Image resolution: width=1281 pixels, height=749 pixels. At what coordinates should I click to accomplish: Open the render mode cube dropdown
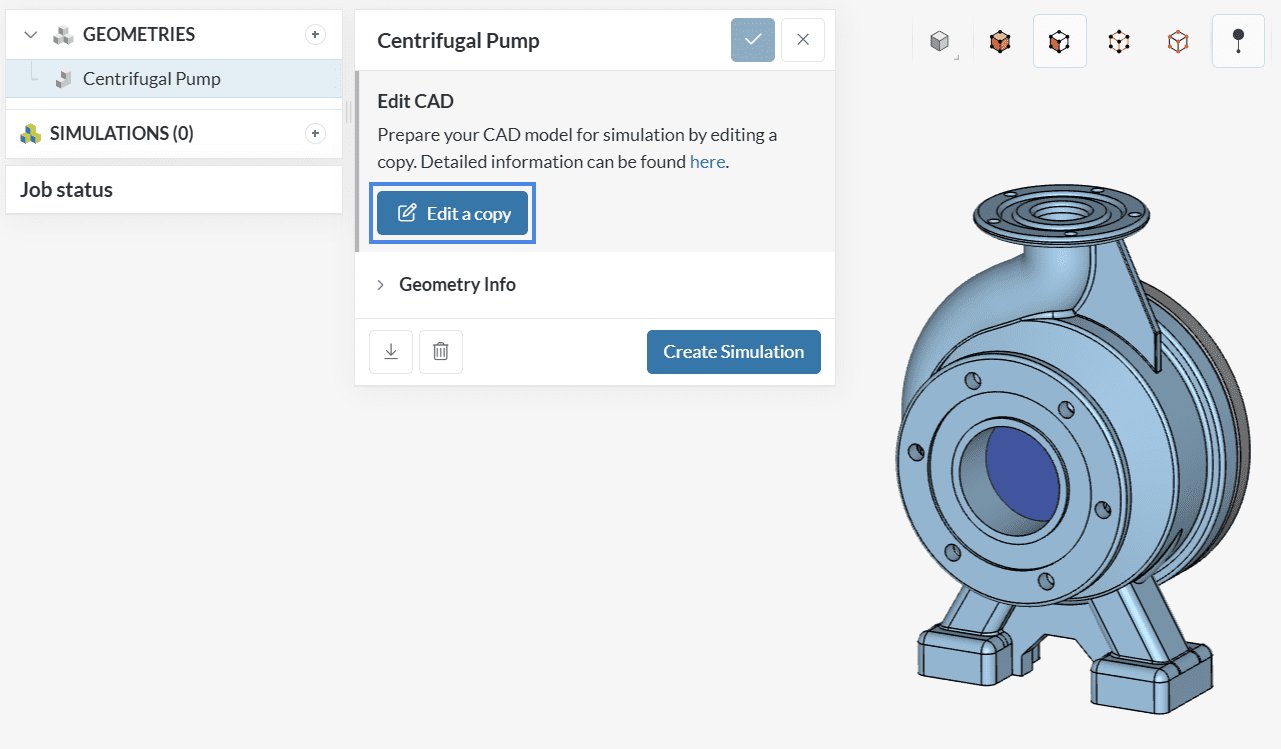click(x=940, y=42)
